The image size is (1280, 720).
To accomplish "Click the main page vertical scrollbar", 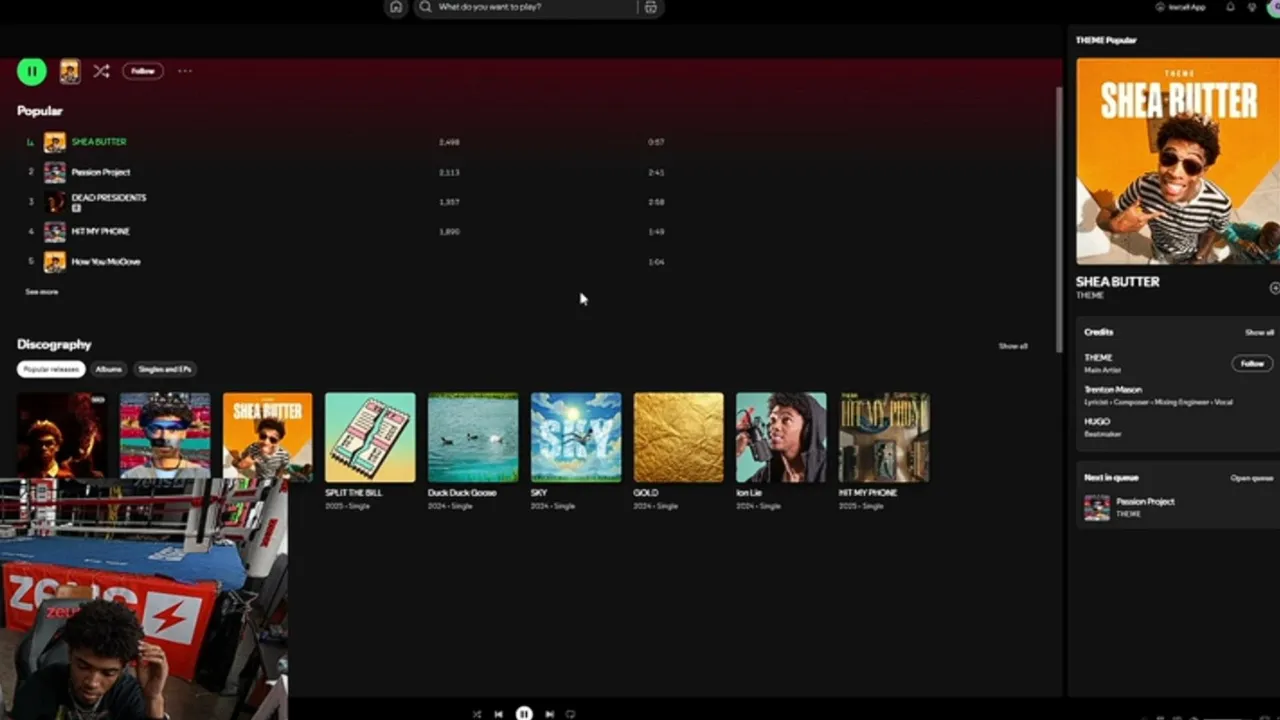I will [1058, 220].
